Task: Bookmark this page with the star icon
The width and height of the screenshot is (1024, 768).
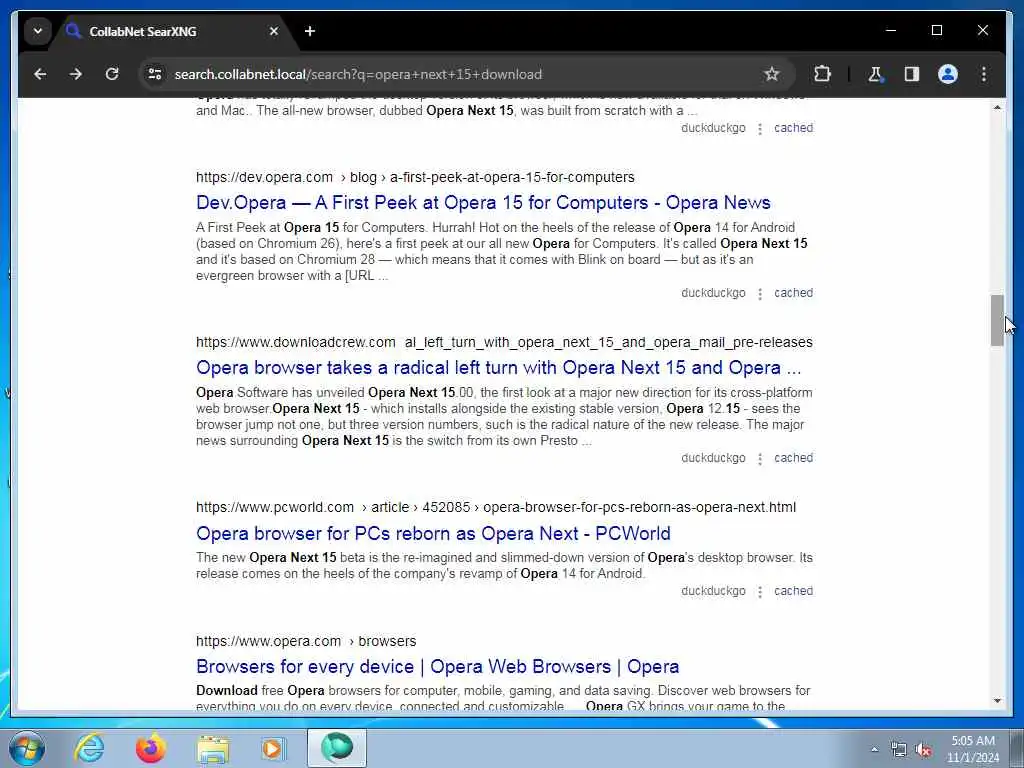Action: coord(771,74)
